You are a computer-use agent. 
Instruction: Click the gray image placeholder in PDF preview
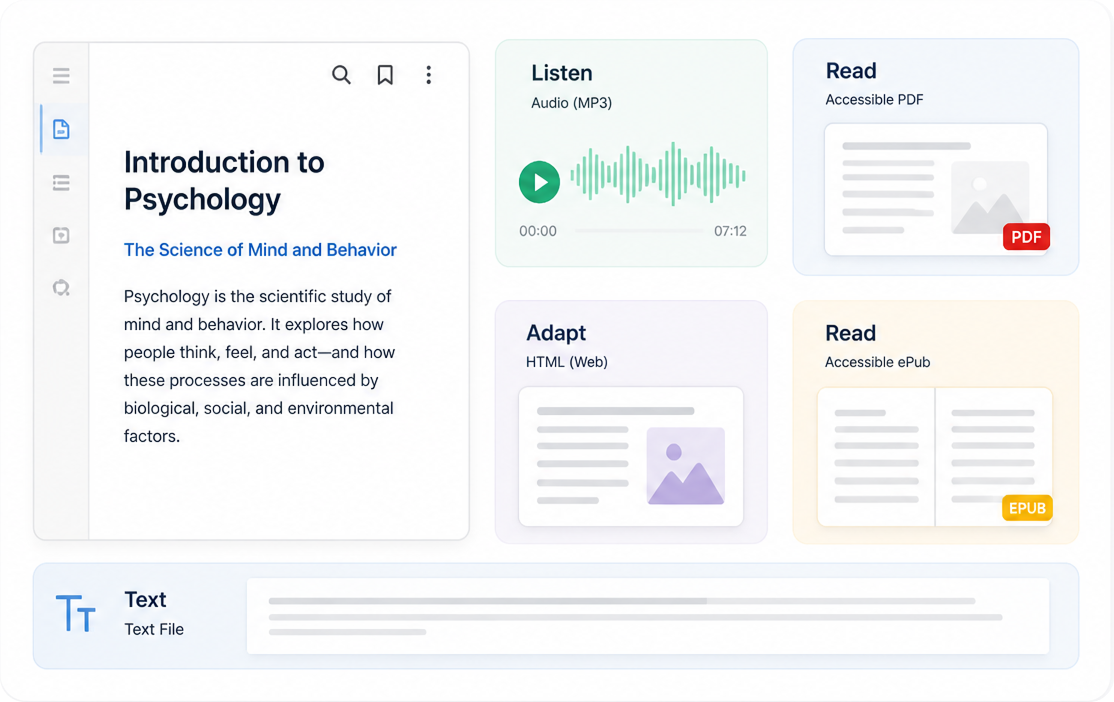tap(990, 198)
